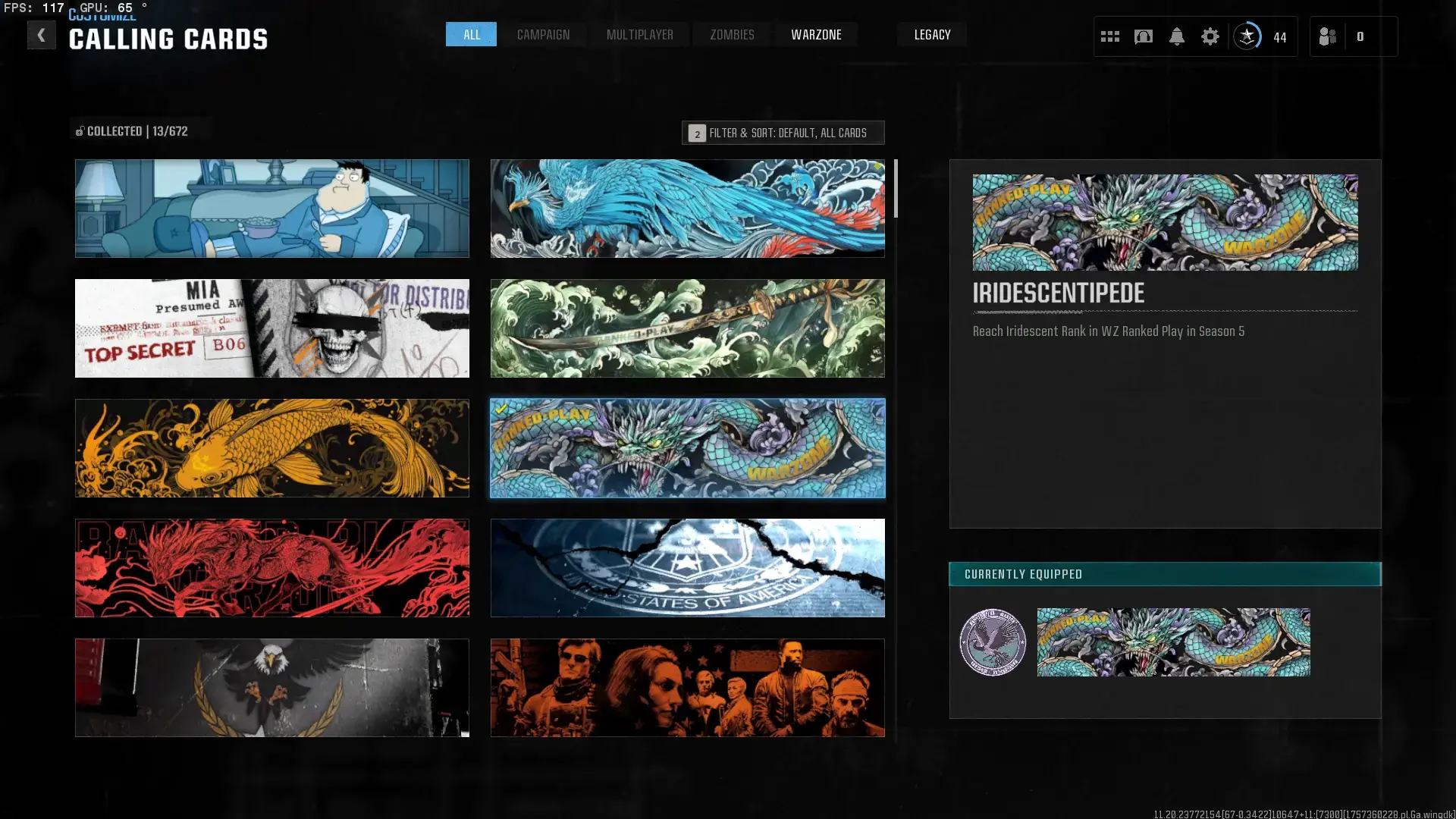Open Filter & Sort options
This screenshot has width=1456, height=819.
pyautogui.click(x=783, y=133)
